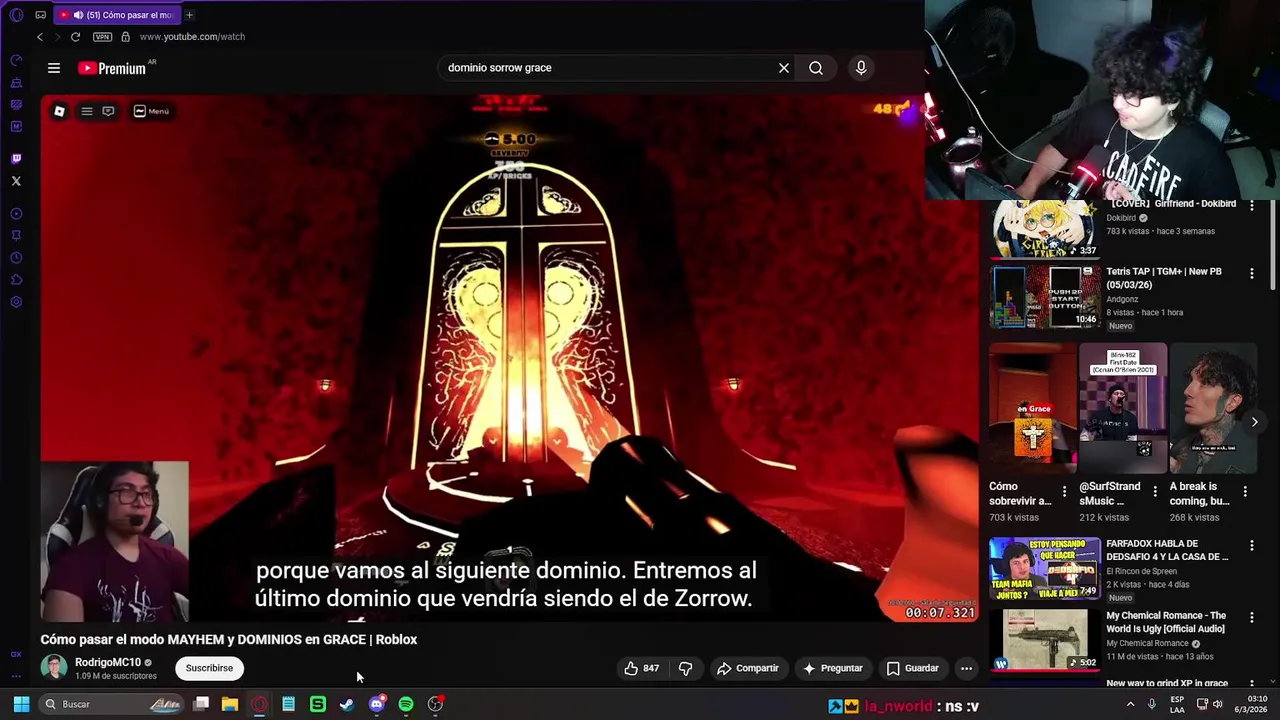Open options for My Chemical Romance video
Screen dimensions: 1280x720
pyautogui.click(x=1252, y=617)
